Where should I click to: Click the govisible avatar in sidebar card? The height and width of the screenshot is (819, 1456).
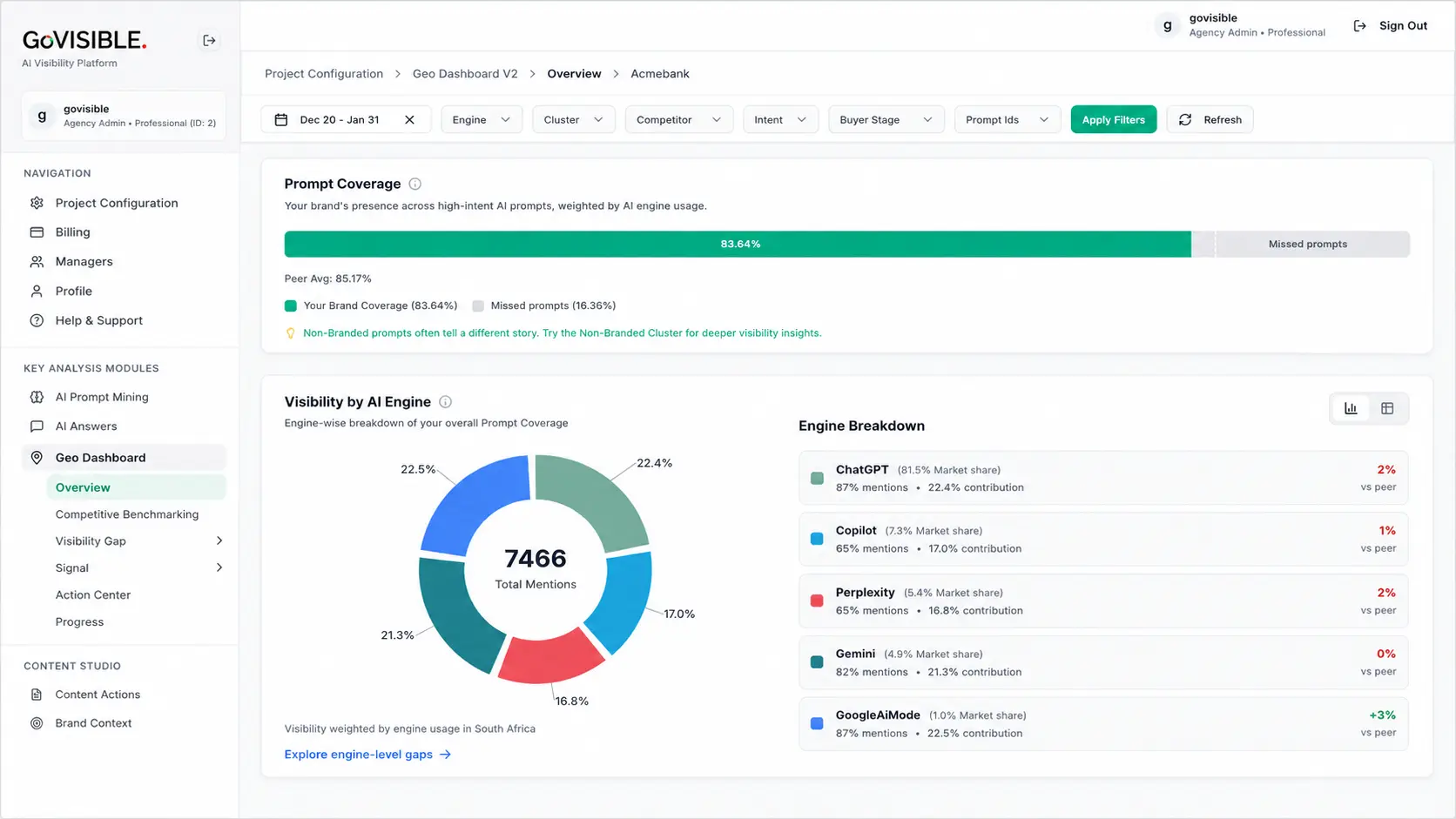click(42, 115)
